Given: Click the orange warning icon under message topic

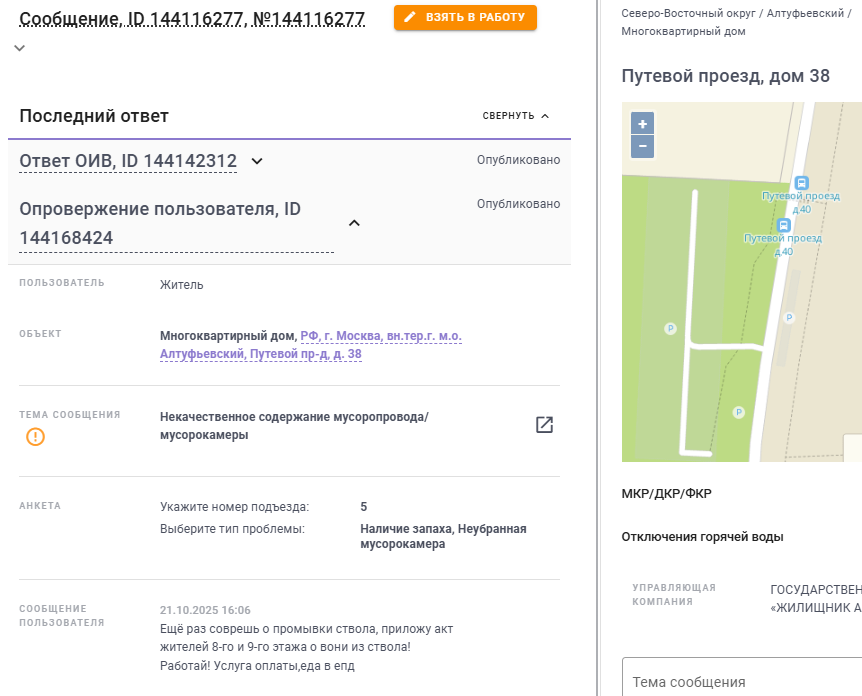Looking at the screenshot, I should click(x=35, y=437).
